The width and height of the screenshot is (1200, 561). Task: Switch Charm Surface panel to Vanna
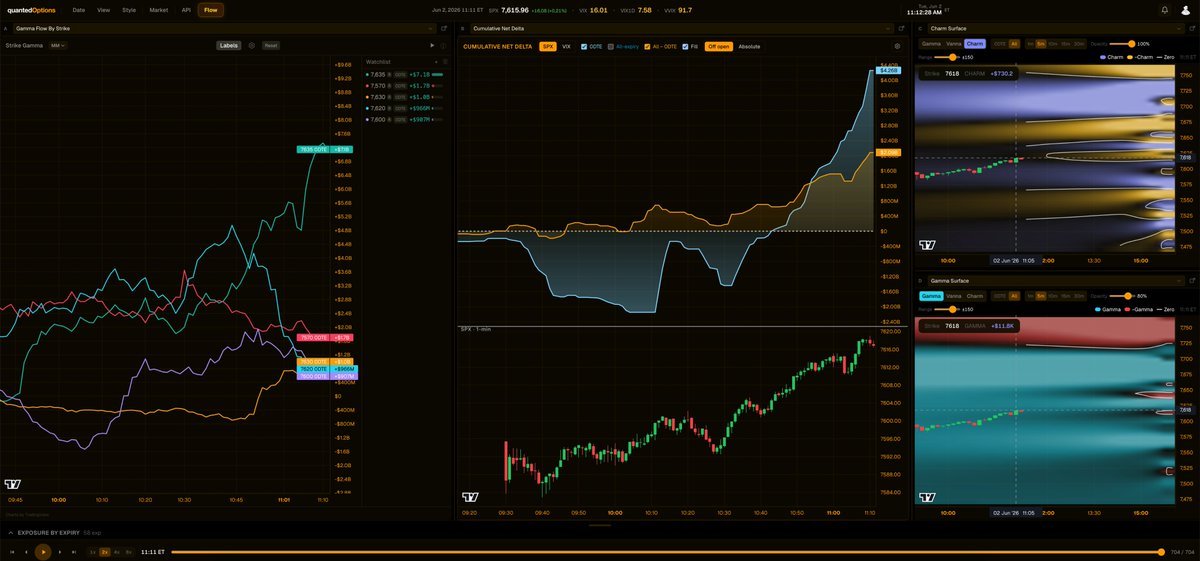pos(954,44)
